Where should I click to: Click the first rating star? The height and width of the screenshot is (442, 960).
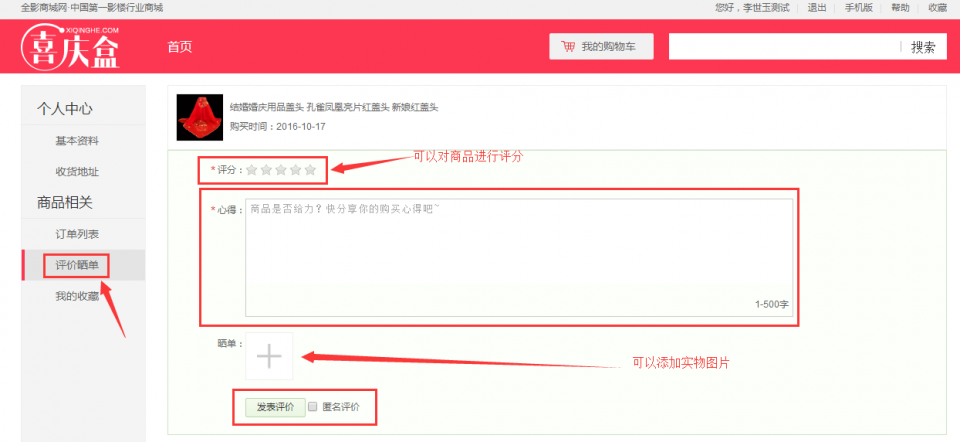click(x=252, y=170)
